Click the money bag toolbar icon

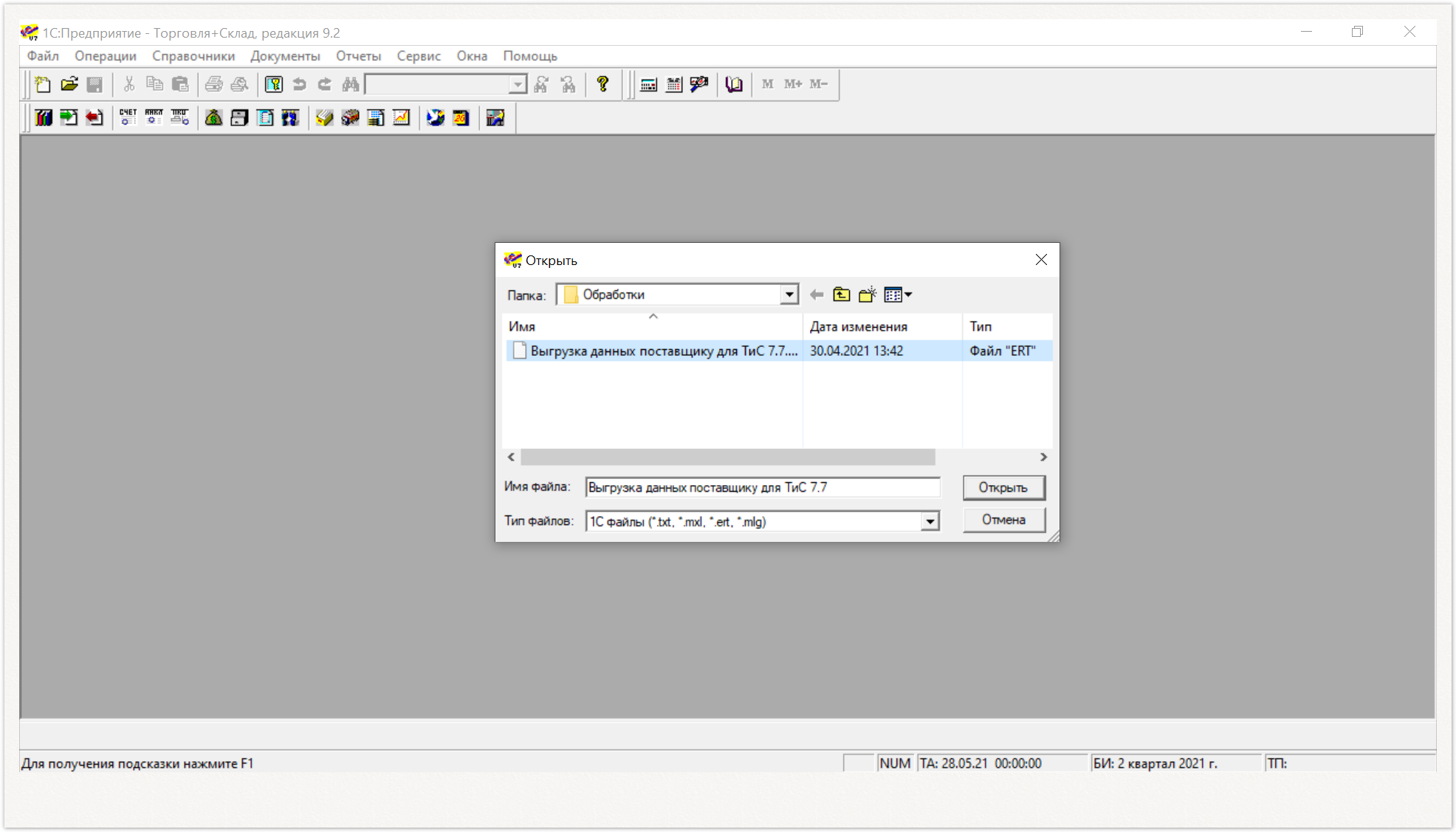(x=213, y=117)
